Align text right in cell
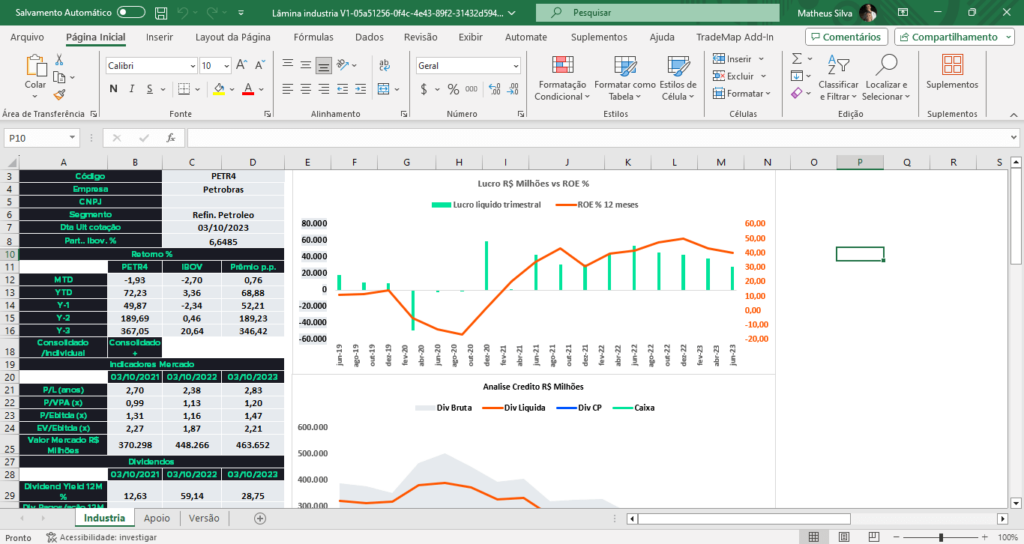 pos(324,89)
